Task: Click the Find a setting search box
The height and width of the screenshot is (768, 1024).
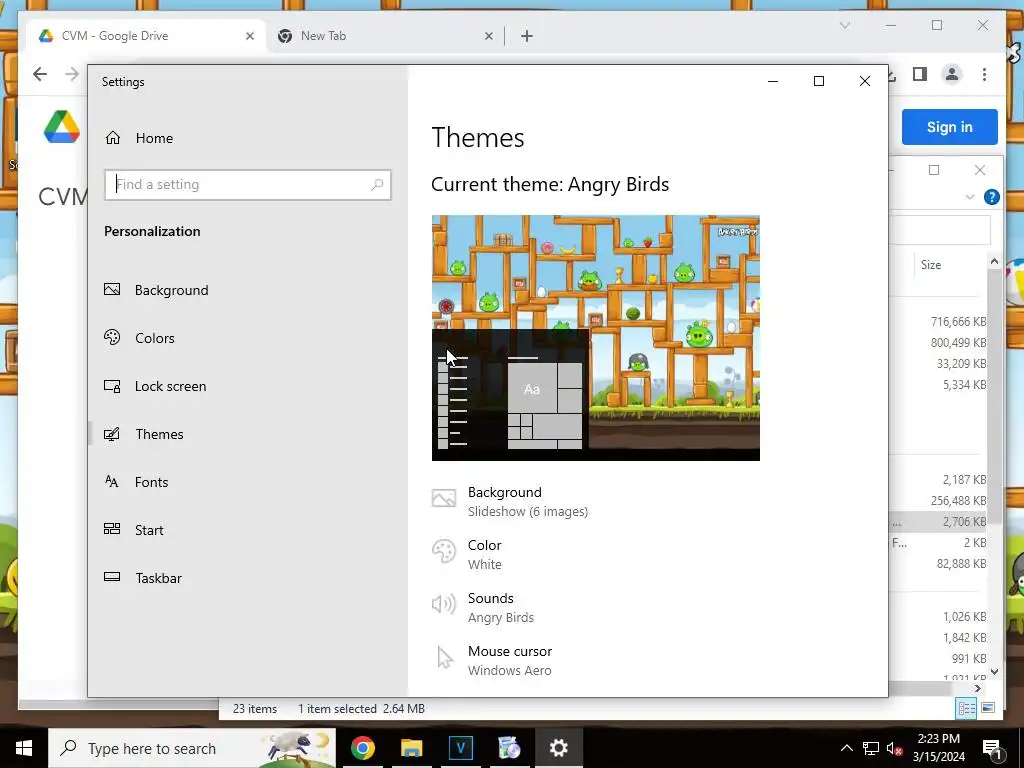Action: 248,185
